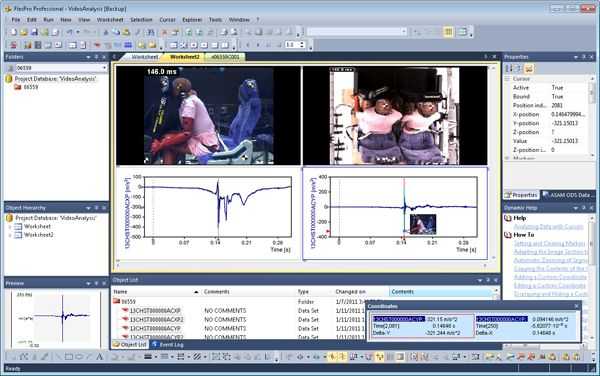Toggle the highlighted cursor-tracking icon in bottom toolbar
This screenshot has width=600, height=376.
(x=380, y=357)
